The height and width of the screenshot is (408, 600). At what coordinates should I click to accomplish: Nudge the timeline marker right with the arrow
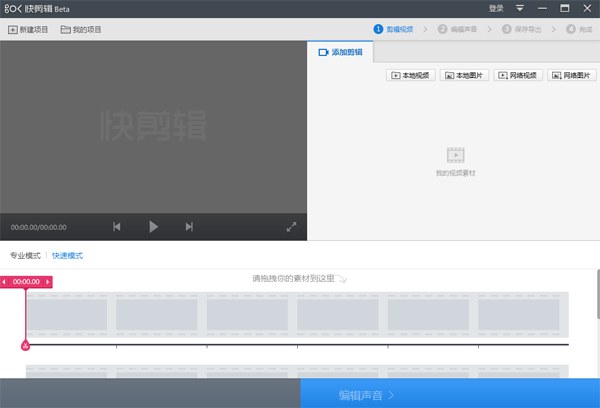48,282
